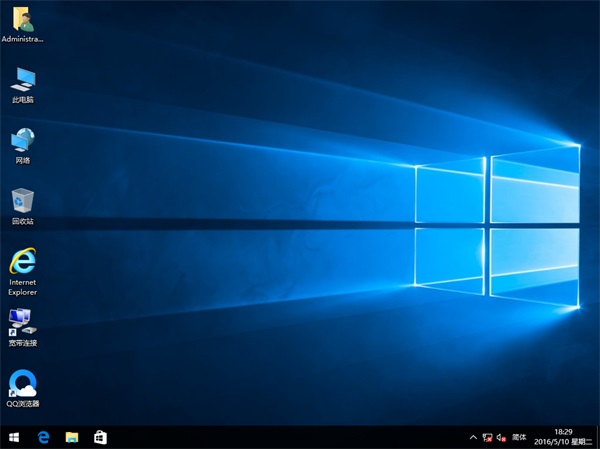Select the Administrator user folder icon
Screen dimensions: 600x449
(x=22, y=21)
